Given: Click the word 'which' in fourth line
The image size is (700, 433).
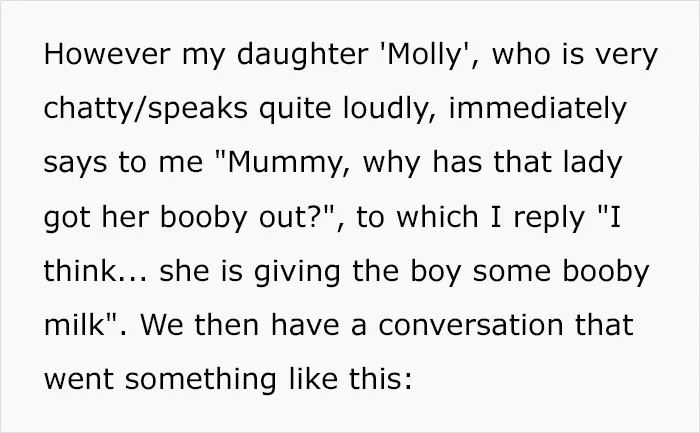Looking at the screenshot, I should [x=438, y=216].
